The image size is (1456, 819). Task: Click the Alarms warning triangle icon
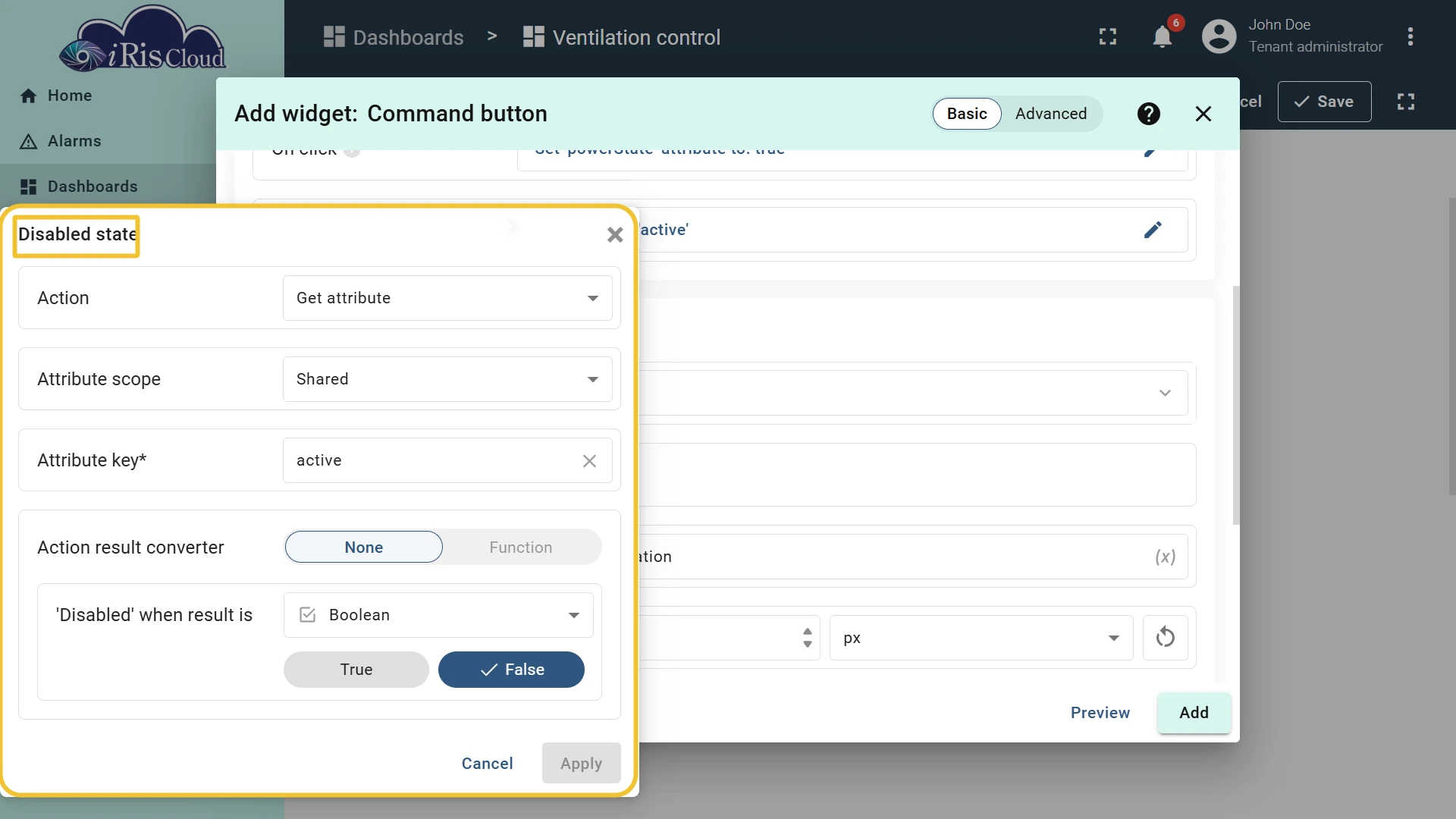pos(29,141)
